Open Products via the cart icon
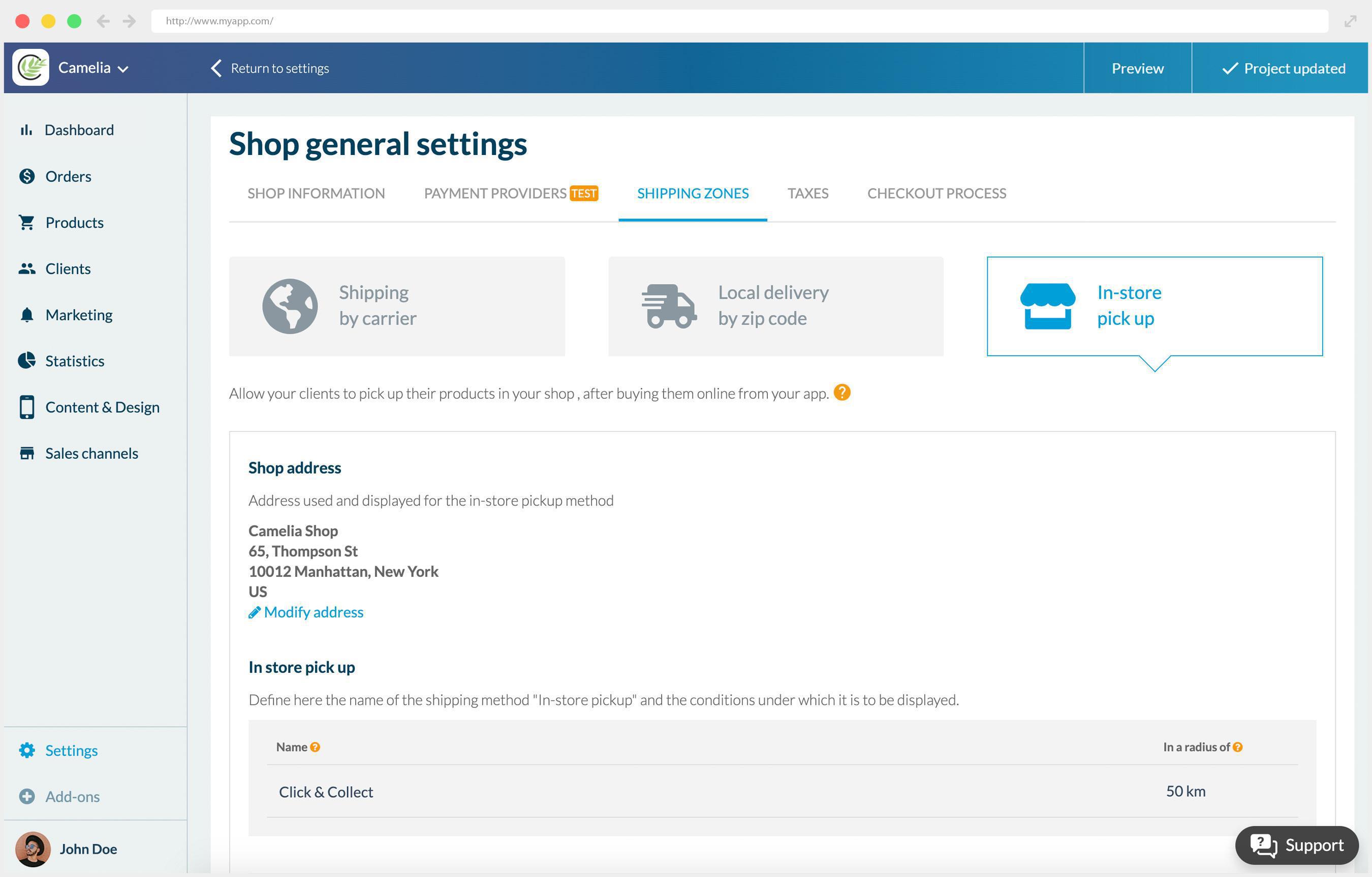 tap(27, 222)
